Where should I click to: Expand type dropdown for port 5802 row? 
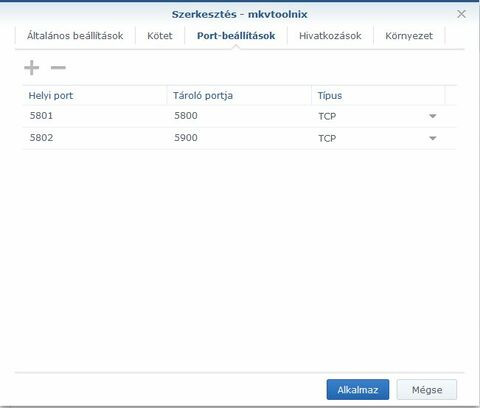[433, 138]
